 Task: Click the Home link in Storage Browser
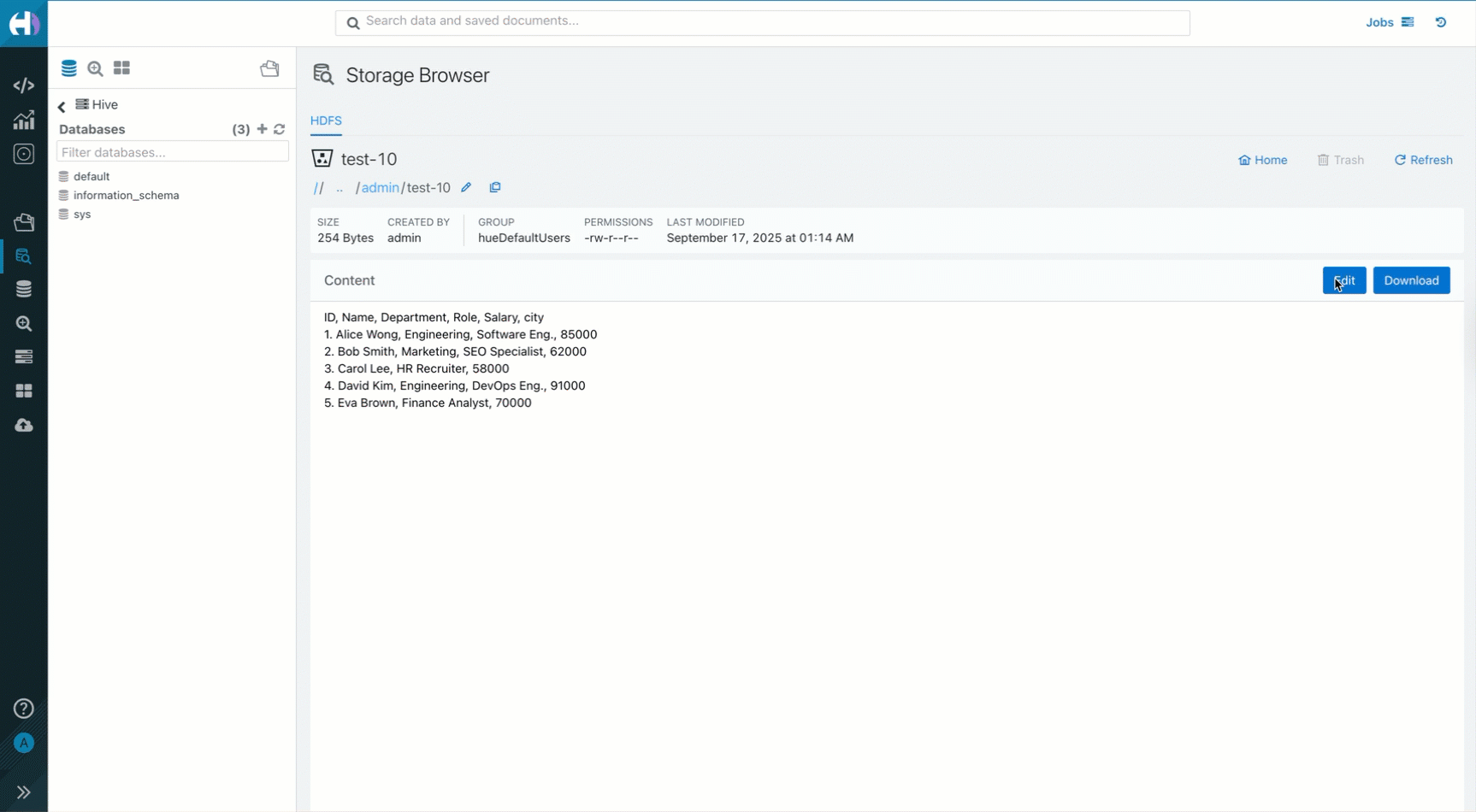[1263, 160]
